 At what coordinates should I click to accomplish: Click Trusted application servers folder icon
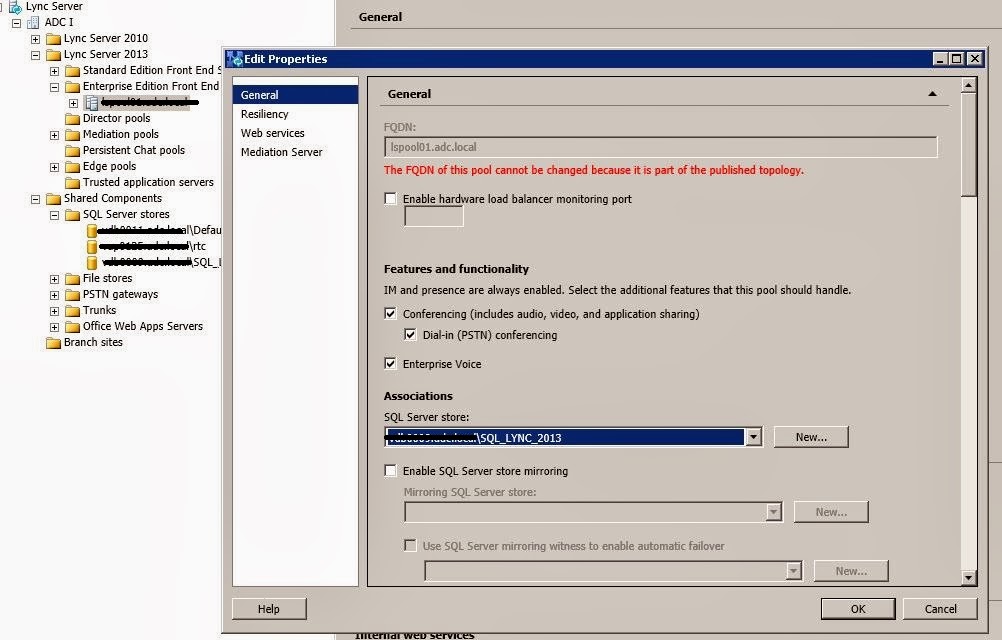73,183
